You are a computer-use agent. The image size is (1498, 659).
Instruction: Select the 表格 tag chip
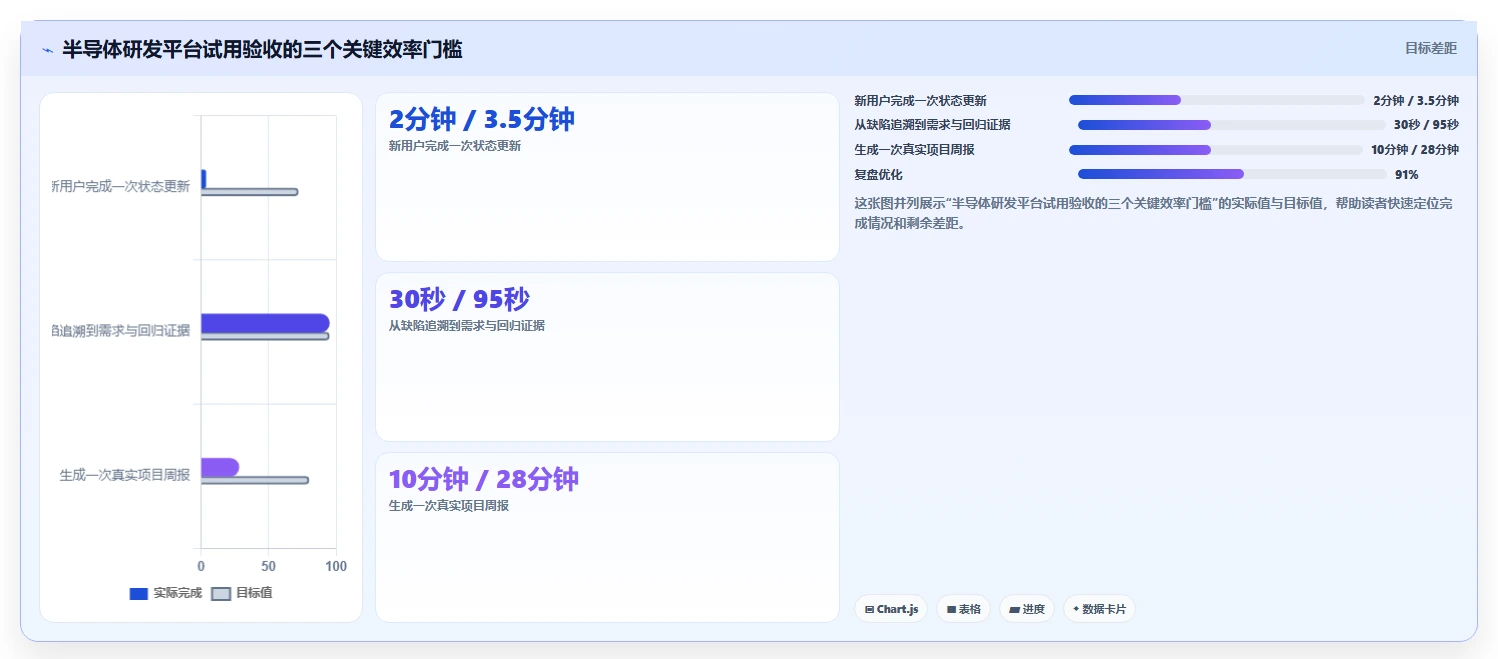pos(963,609)
